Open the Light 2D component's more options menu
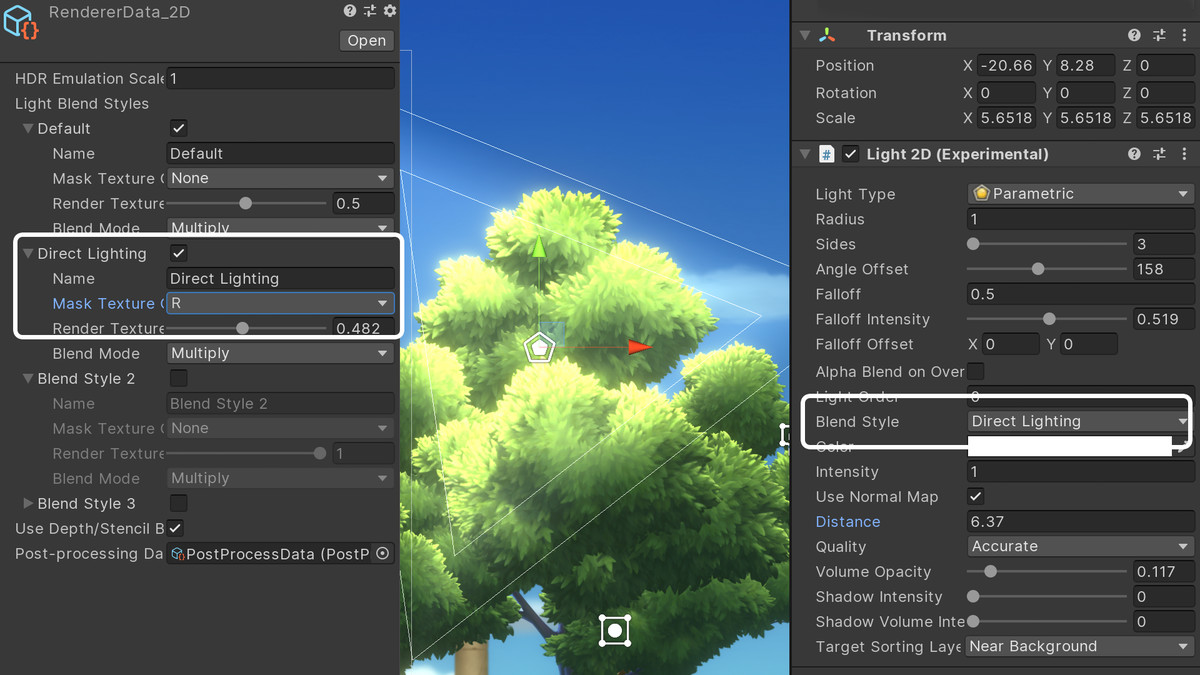 point(1184,154)
